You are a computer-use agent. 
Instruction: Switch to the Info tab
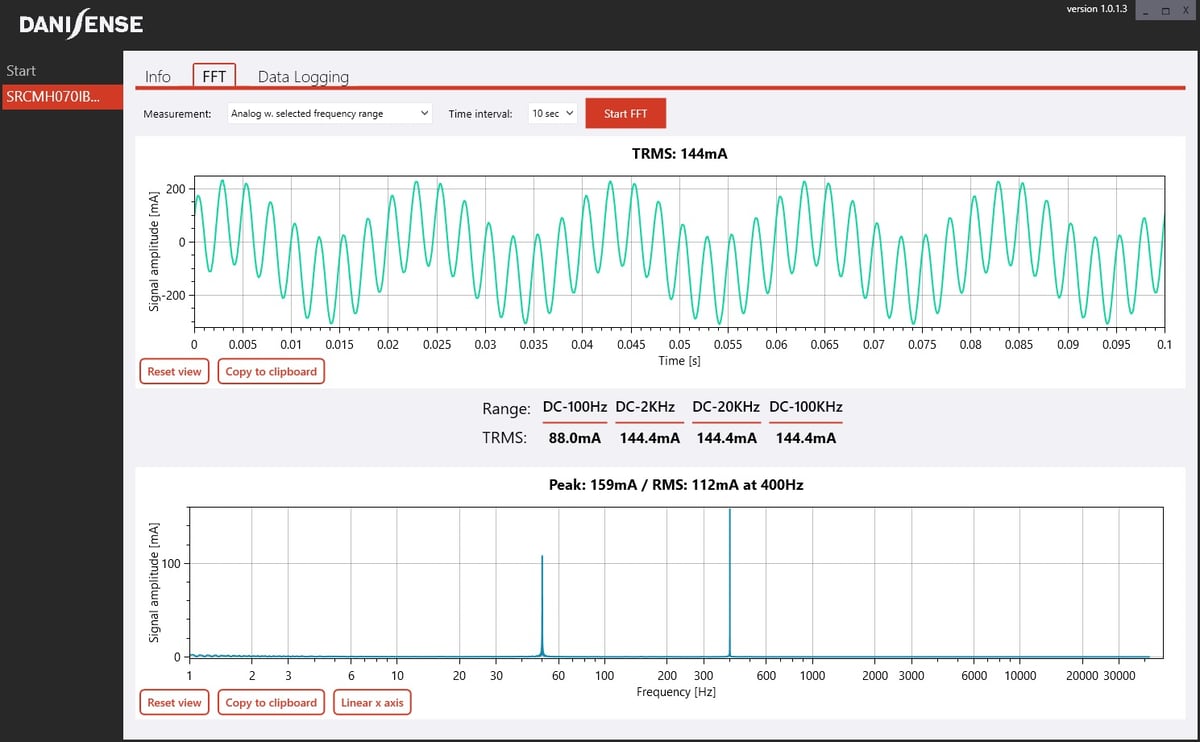click(x=157, y=75)
